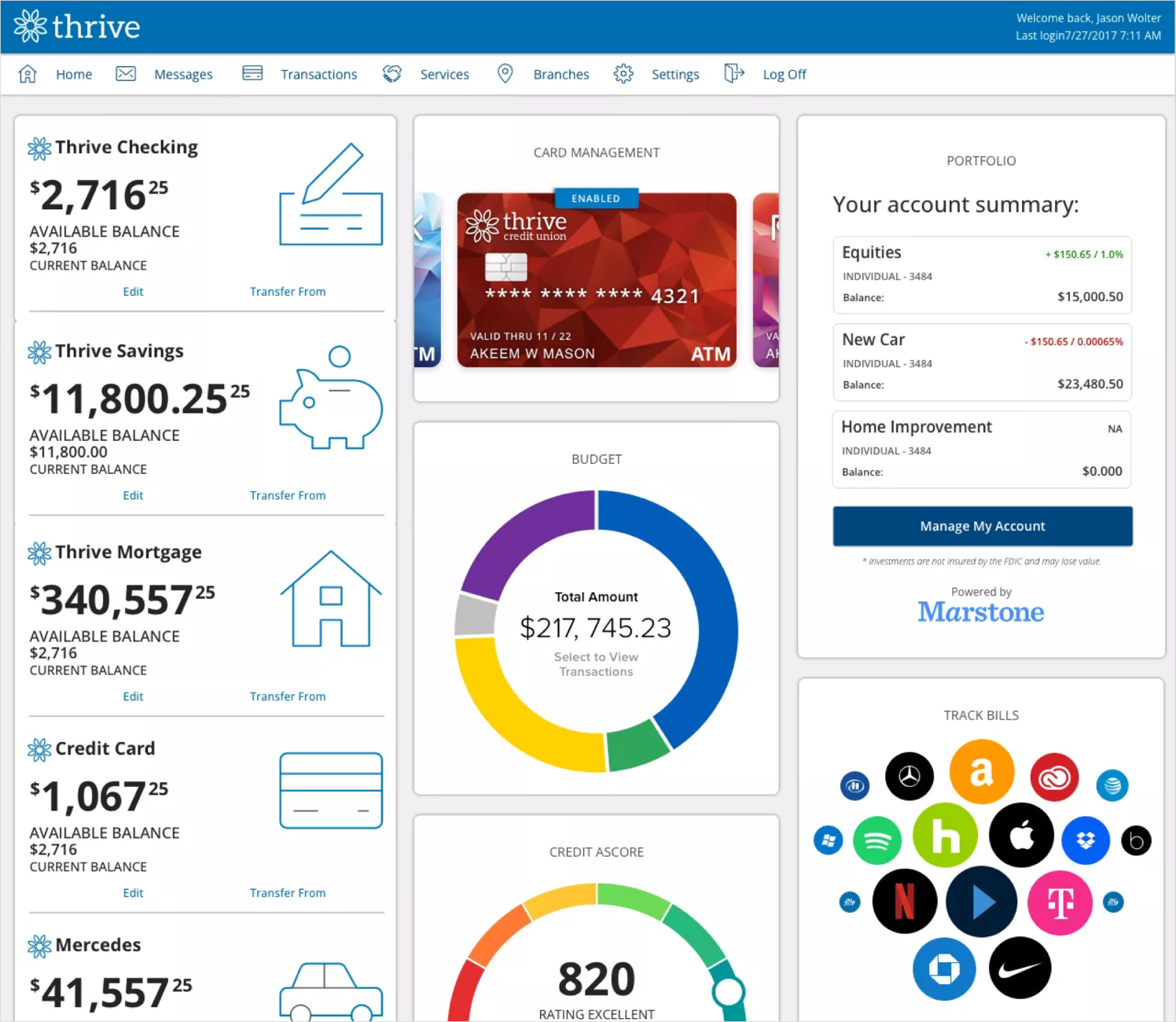The width and height of the screenshot is (1176, 1022).
Task: Select the Nike swoosh bill icon
Action: tap(1020, 968)
